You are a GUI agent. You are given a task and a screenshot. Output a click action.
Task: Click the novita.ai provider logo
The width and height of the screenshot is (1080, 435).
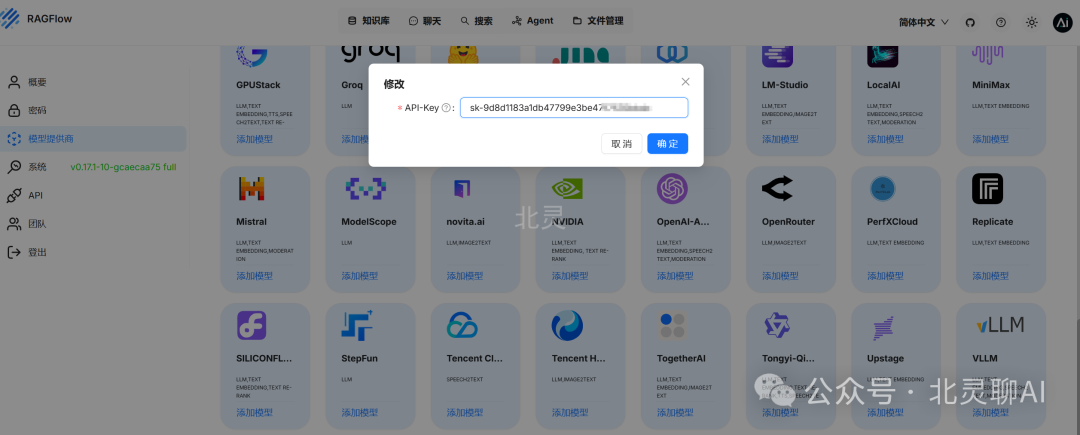[x=461, y=189]
